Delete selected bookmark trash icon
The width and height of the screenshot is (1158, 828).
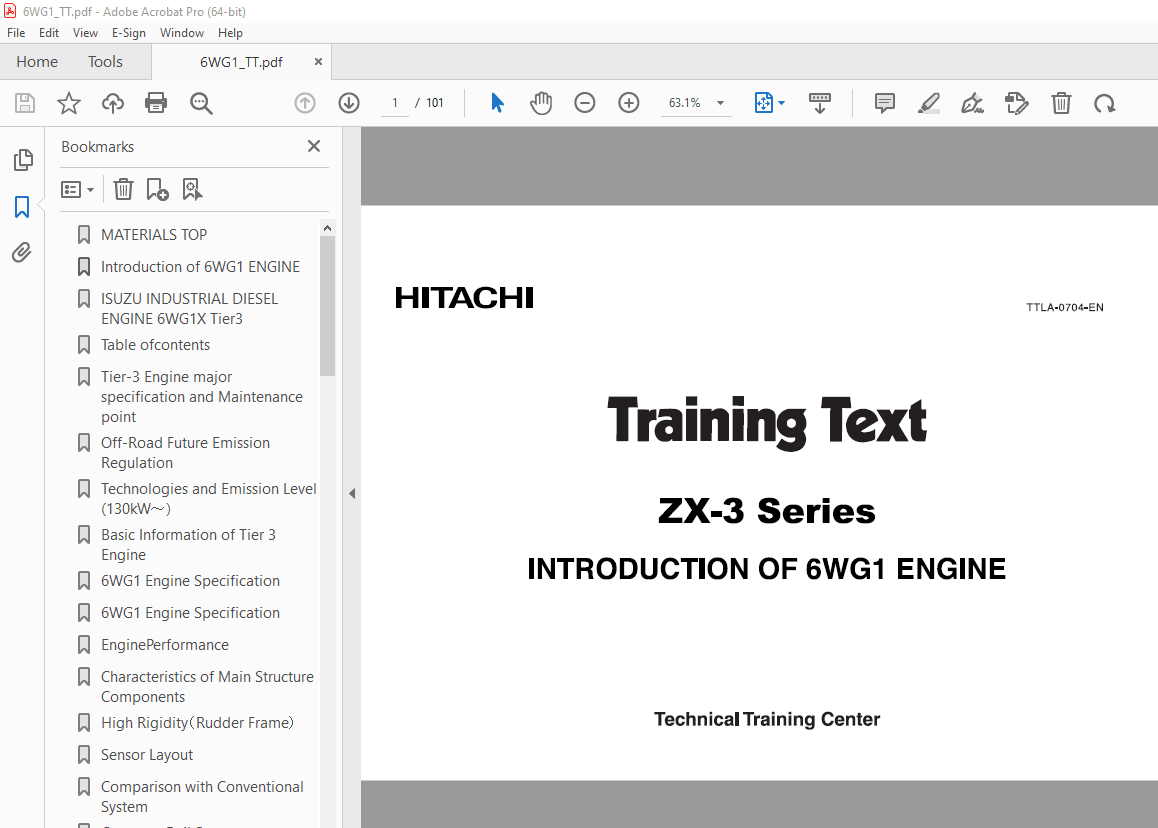(123, 190)
